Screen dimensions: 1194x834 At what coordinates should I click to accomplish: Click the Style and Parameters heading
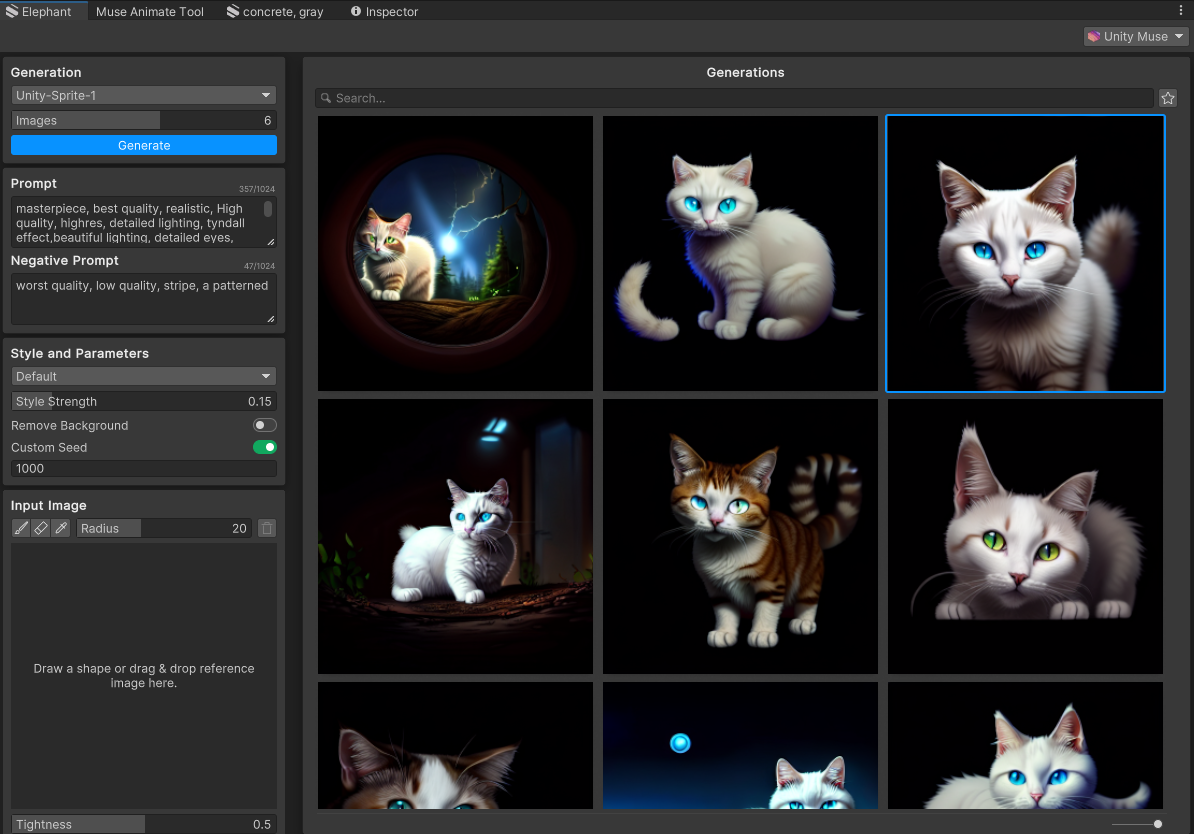pyautogui.click(x=79, y=353)
